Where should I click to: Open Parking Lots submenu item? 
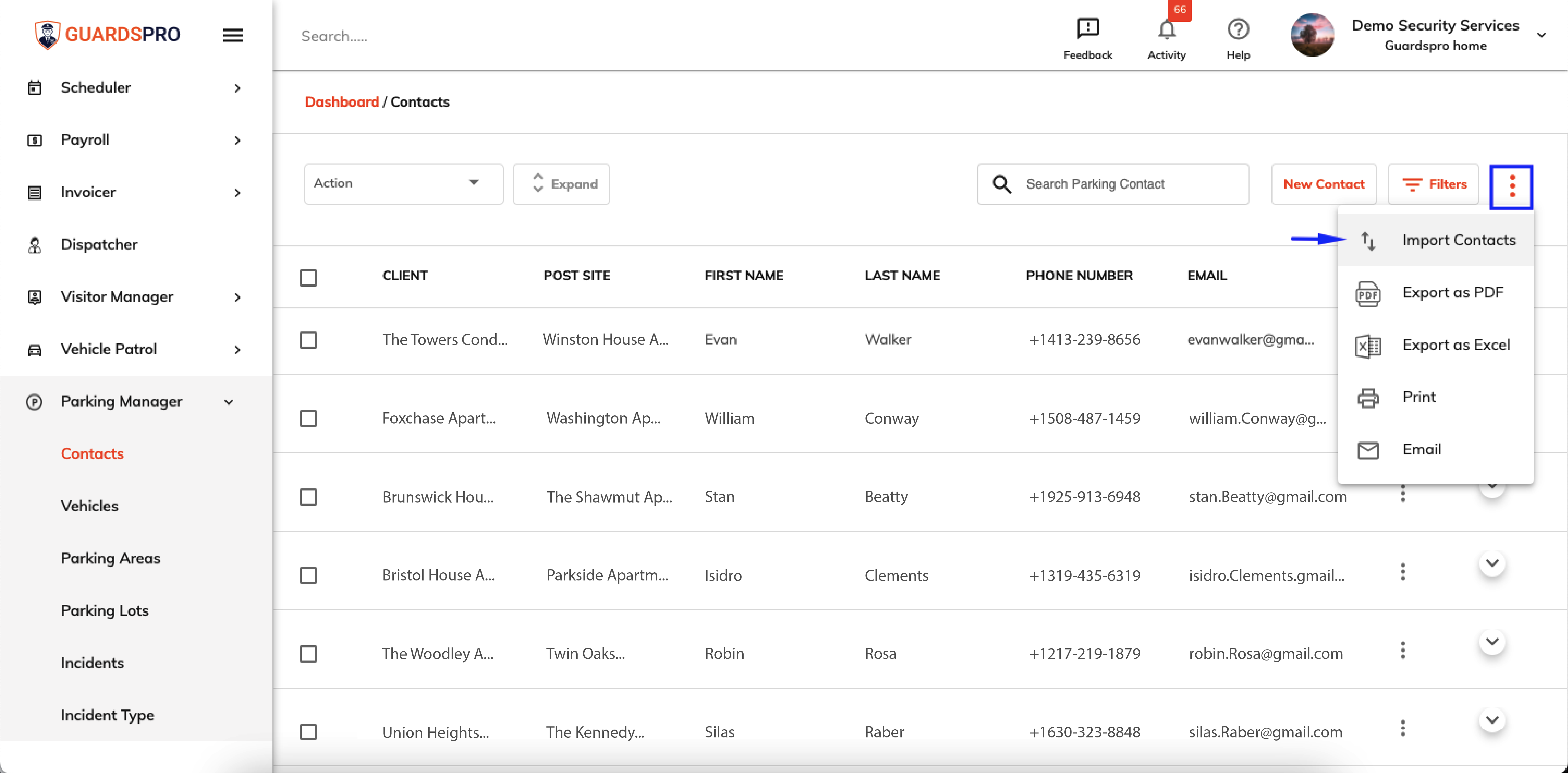(x=105, y=611)
